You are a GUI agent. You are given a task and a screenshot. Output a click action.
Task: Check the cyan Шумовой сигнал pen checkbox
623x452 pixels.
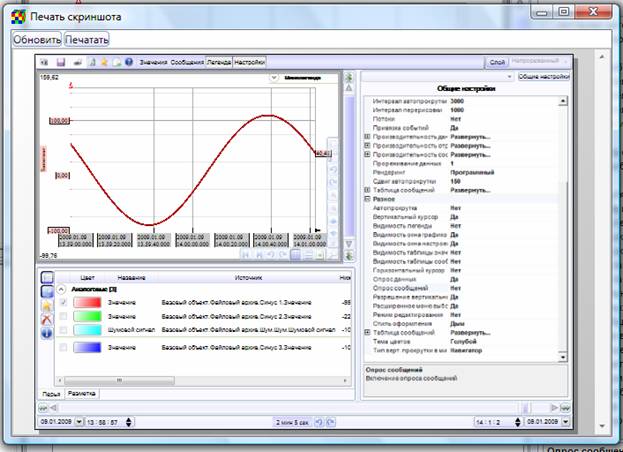tap(63, 330)
